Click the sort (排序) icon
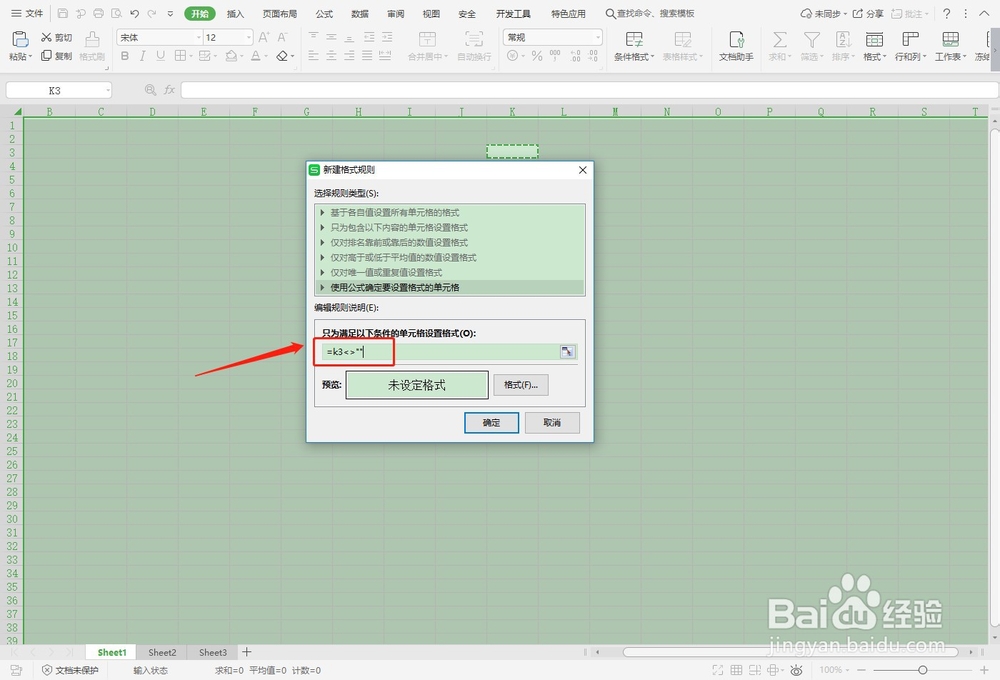This screenshot has height=680, width=1000. click(x=843, y=40)
